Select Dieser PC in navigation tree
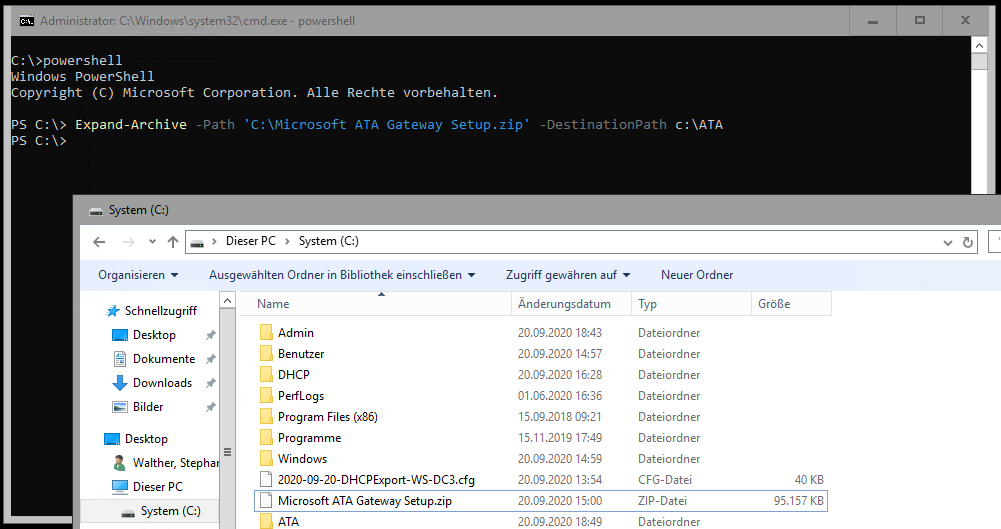Image resolution: width=1001 pixels, height=529 pixels. pos(157,487)
